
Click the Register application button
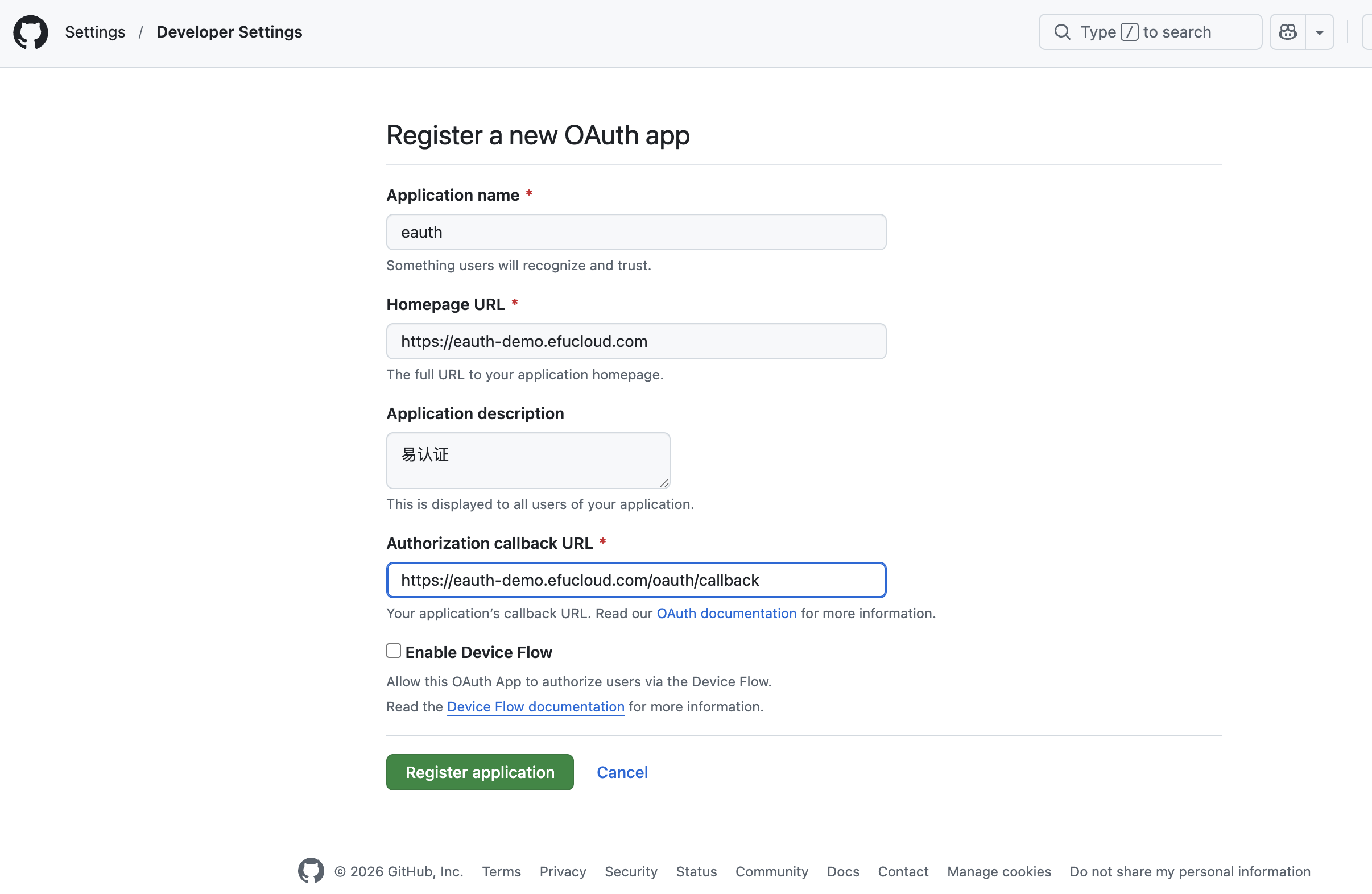pos(480,772)
